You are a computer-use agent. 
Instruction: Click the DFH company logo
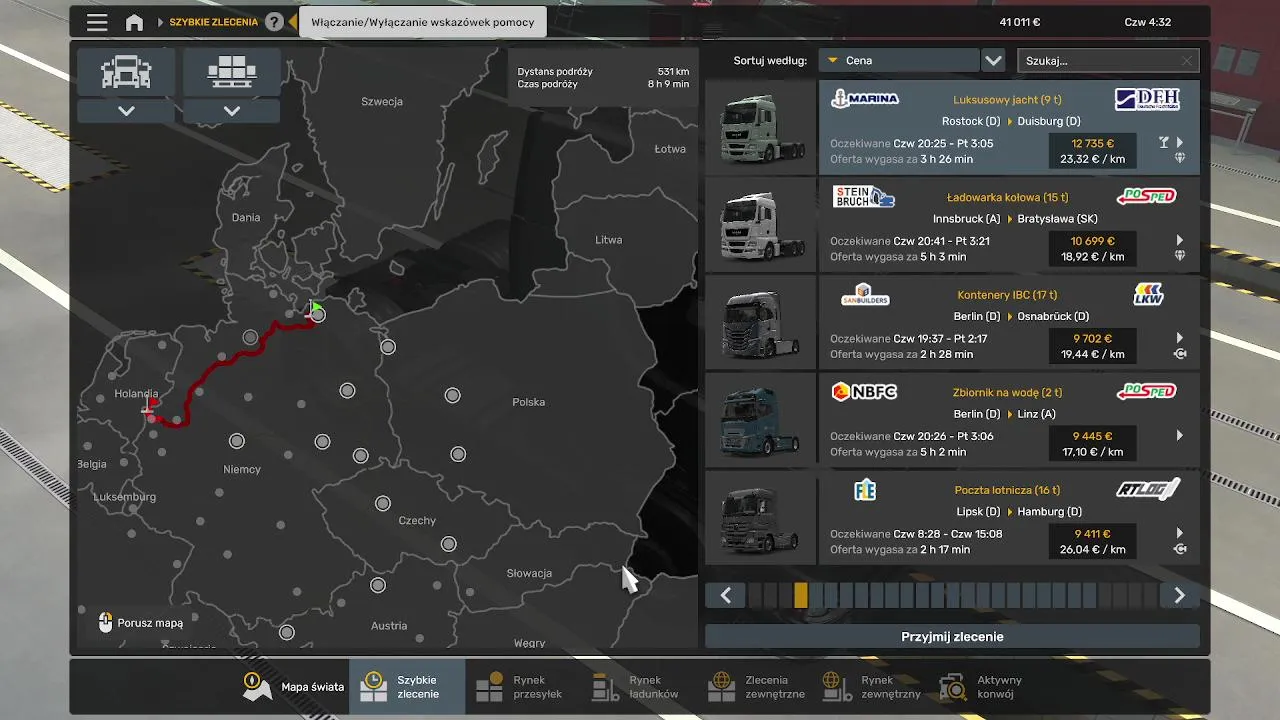click(x=1147, y=99)
